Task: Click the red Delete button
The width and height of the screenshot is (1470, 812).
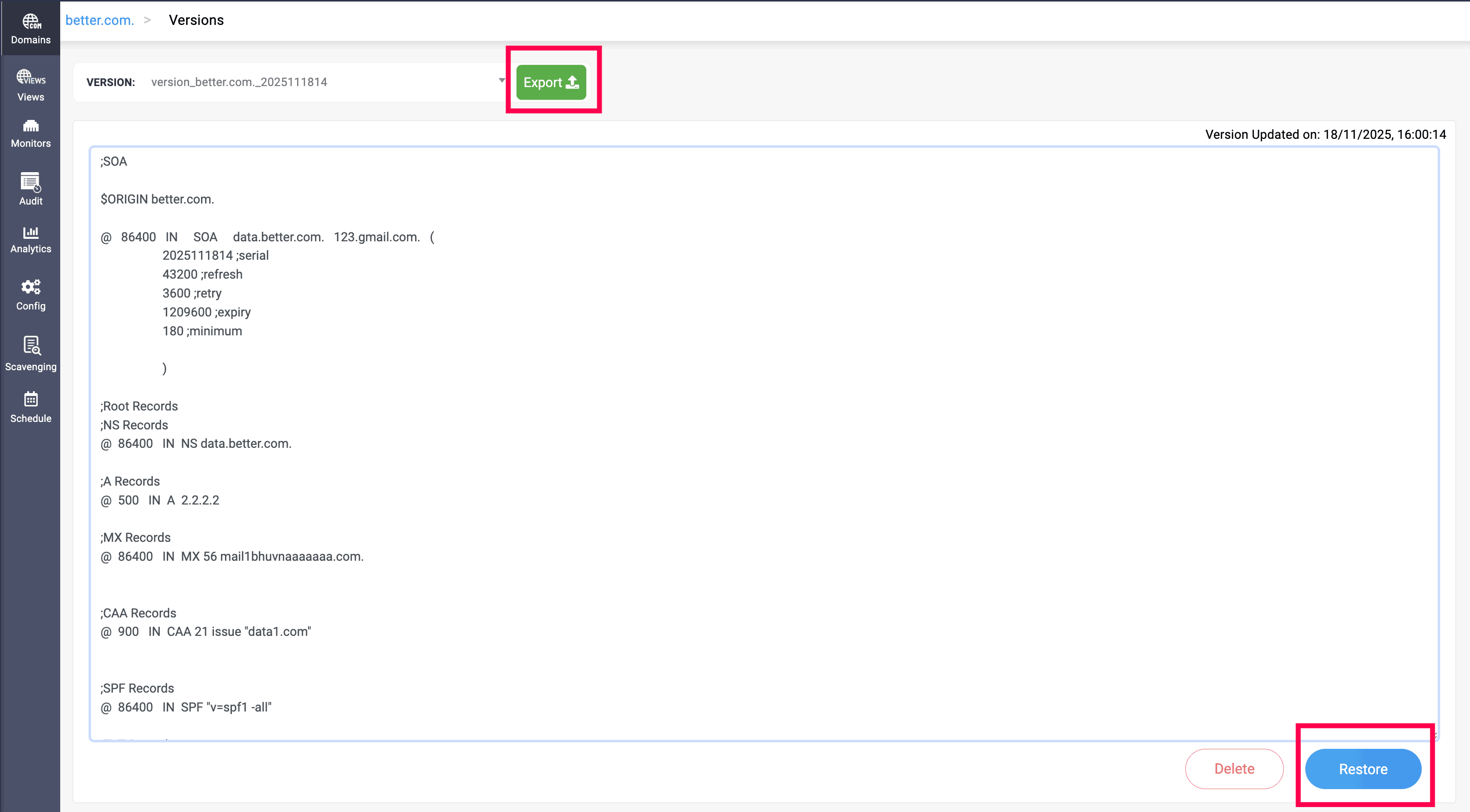Action: 1234,769
